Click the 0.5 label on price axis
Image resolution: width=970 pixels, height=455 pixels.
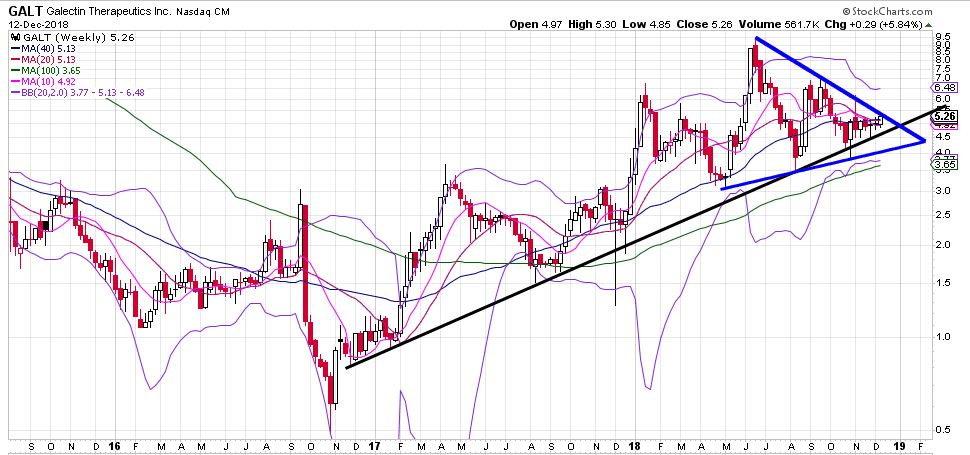click(943, 430)
